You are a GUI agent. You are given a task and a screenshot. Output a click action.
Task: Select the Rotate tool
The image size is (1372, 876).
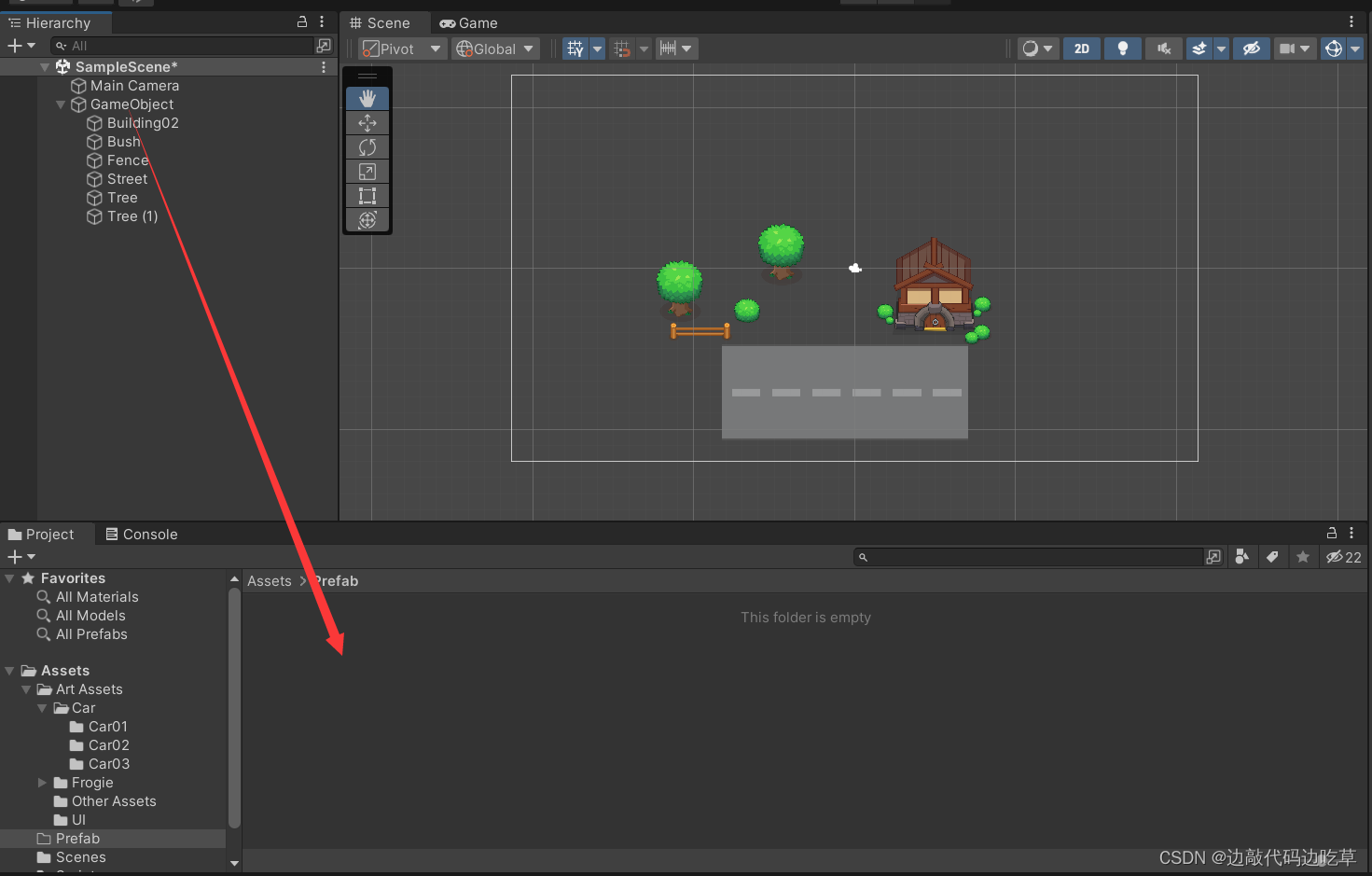(x=367, y=146)
